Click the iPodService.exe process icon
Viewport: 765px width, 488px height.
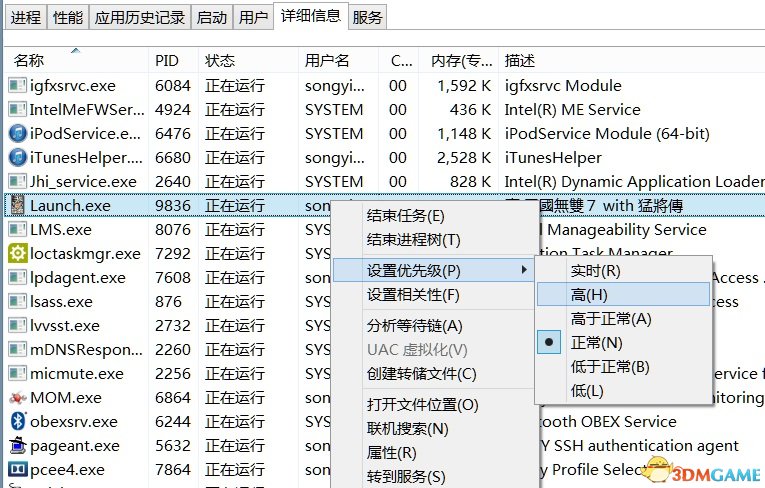pos(17,133)
